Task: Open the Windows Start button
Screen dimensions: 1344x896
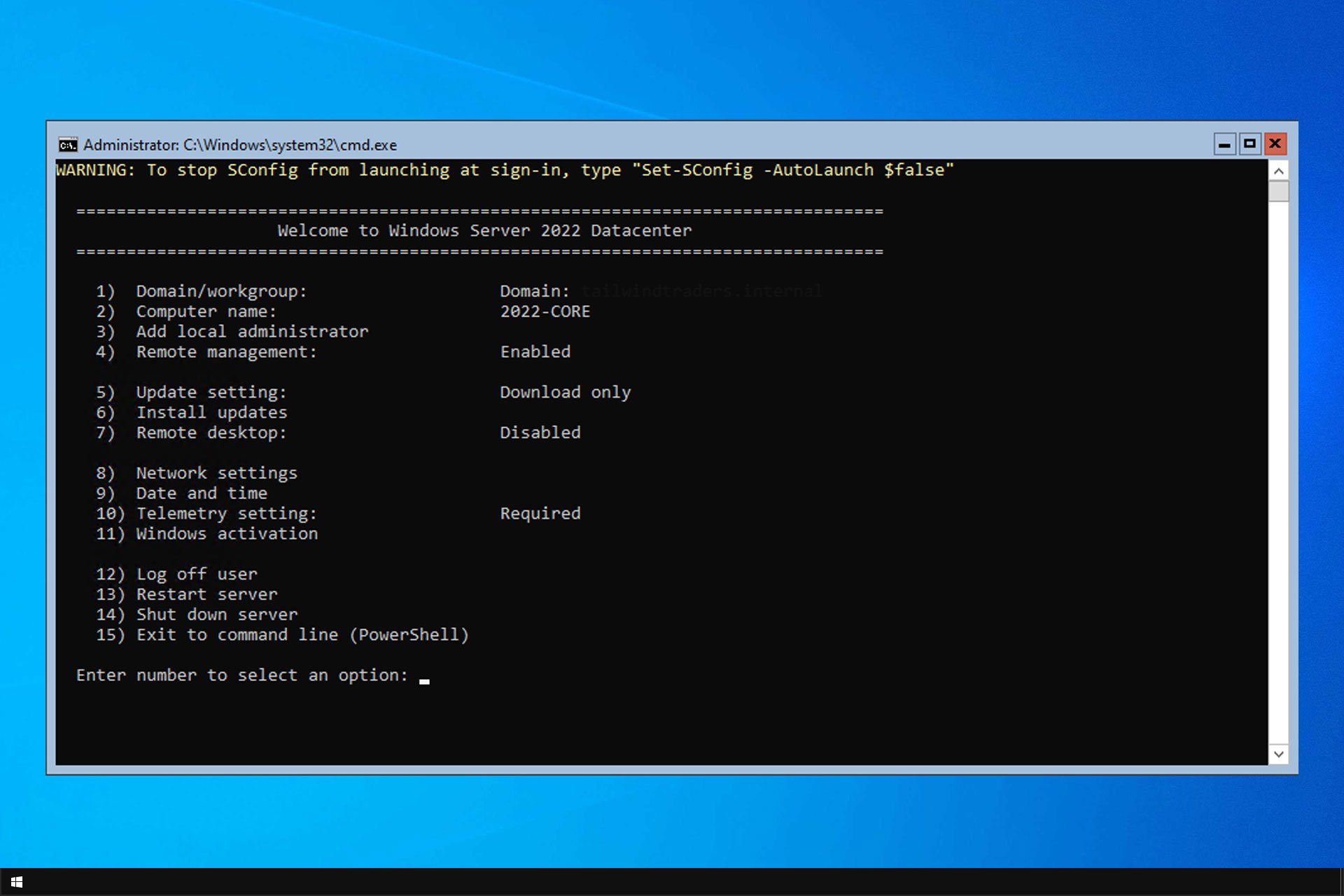Action: [x=17, y=882]
